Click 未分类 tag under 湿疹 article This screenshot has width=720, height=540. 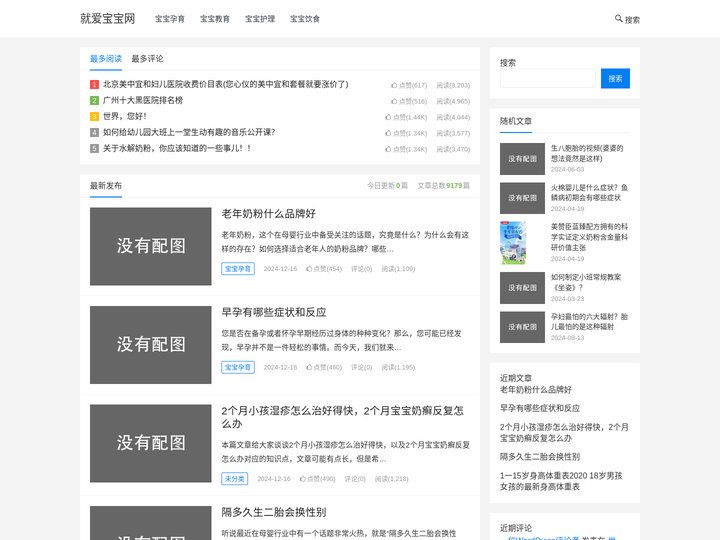(x=235, y=478)
